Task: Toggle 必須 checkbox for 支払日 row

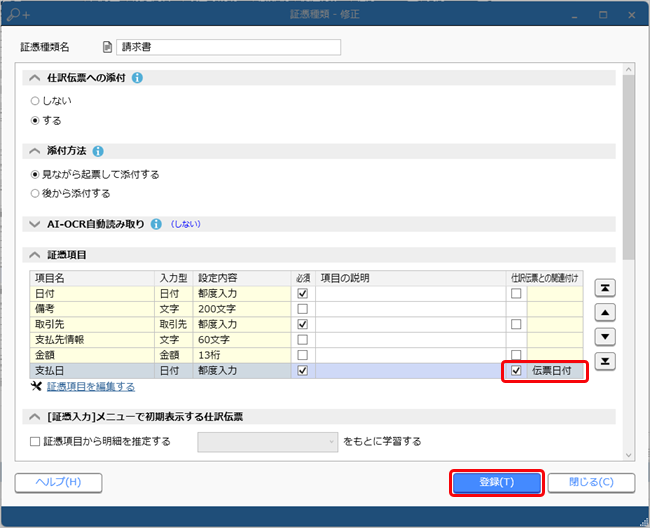Action: [x=303, y=371]
